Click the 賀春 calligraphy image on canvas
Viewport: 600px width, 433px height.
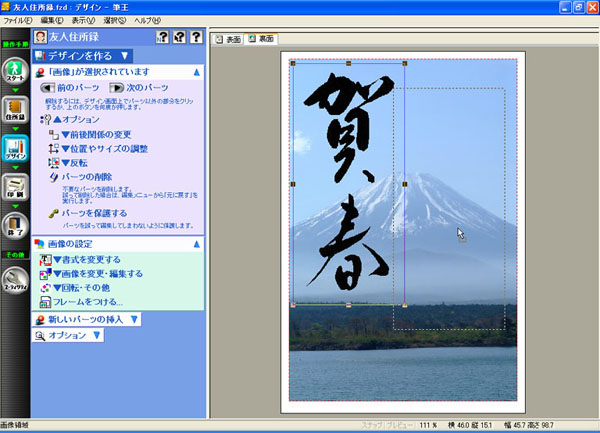tap(345, 180)
